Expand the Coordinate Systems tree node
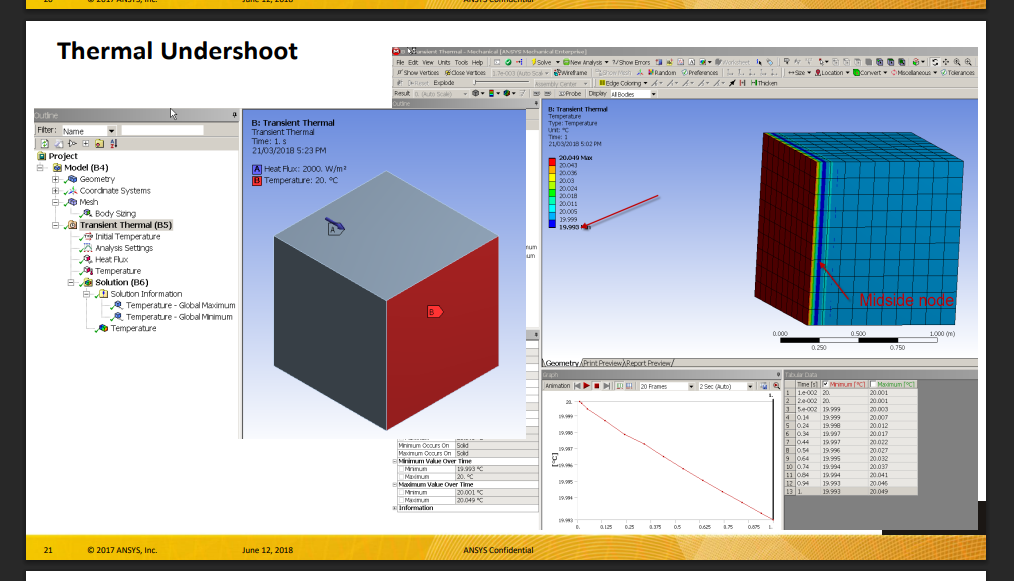The width and height of the screenshot is (1014, 581). click(x=56, y=191)
